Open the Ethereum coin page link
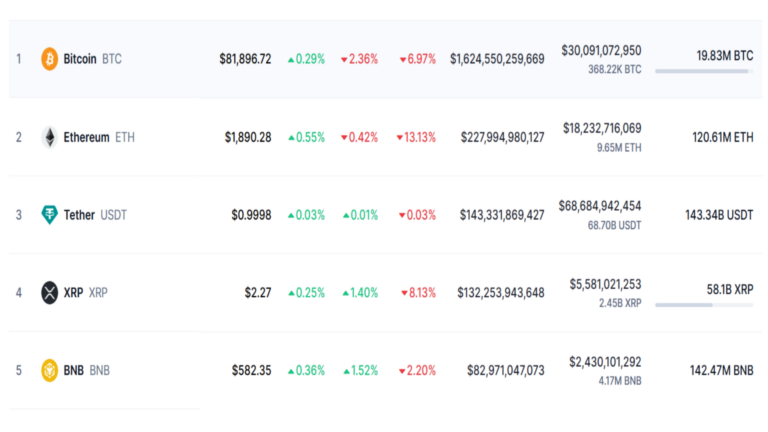 point(86,137)
